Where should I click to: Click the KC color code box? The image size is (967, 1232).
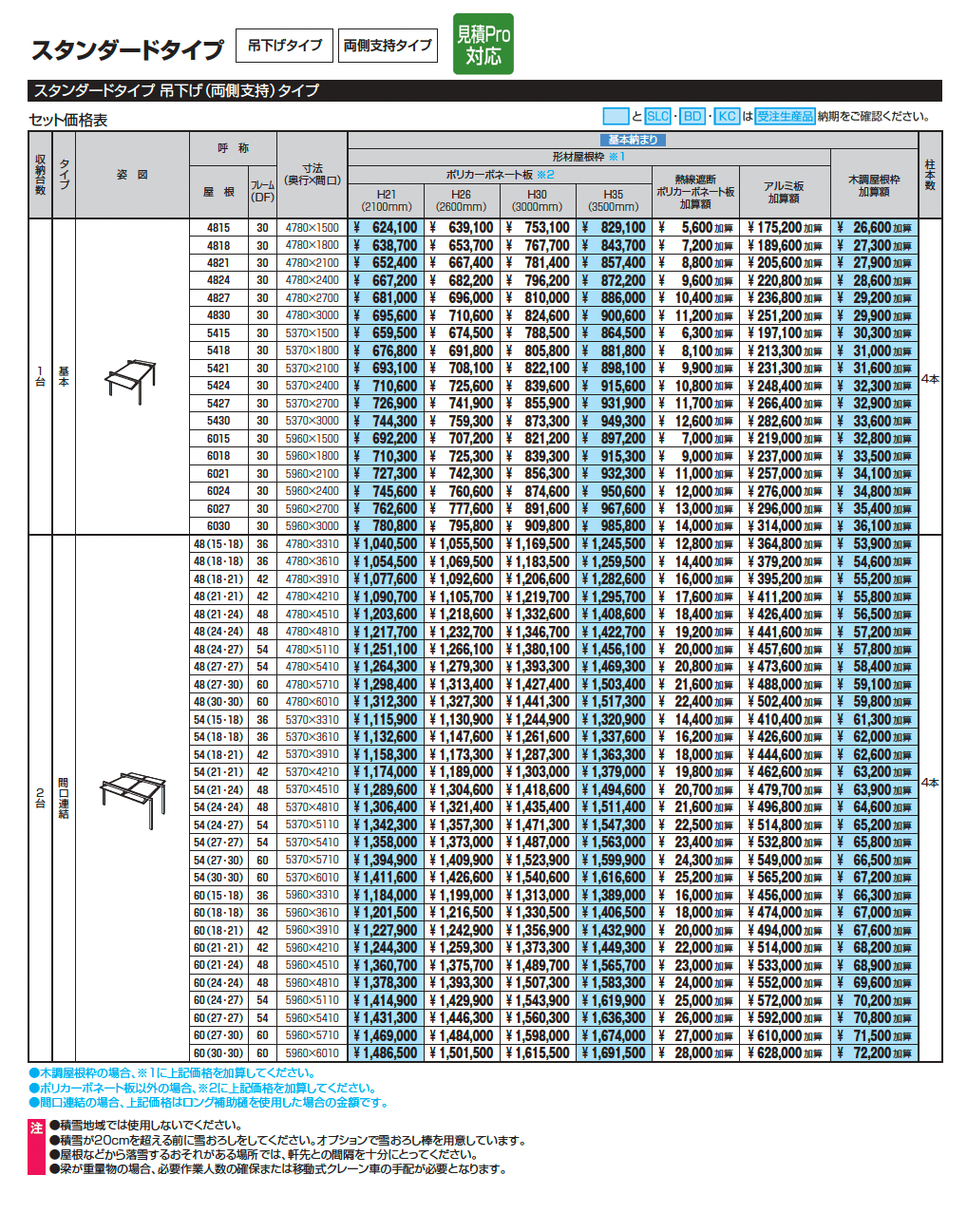click(727, 116)
